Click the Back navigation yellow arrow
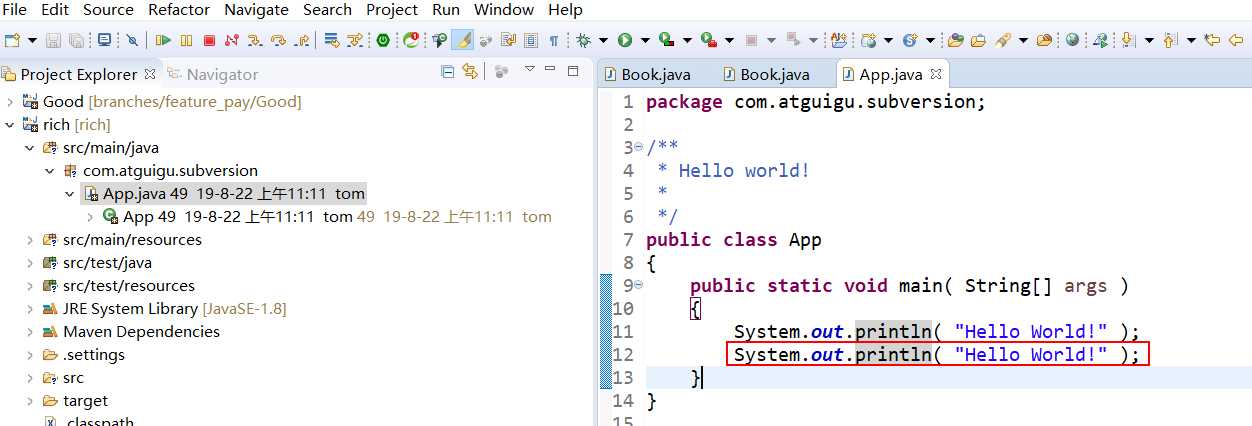 1235,40
